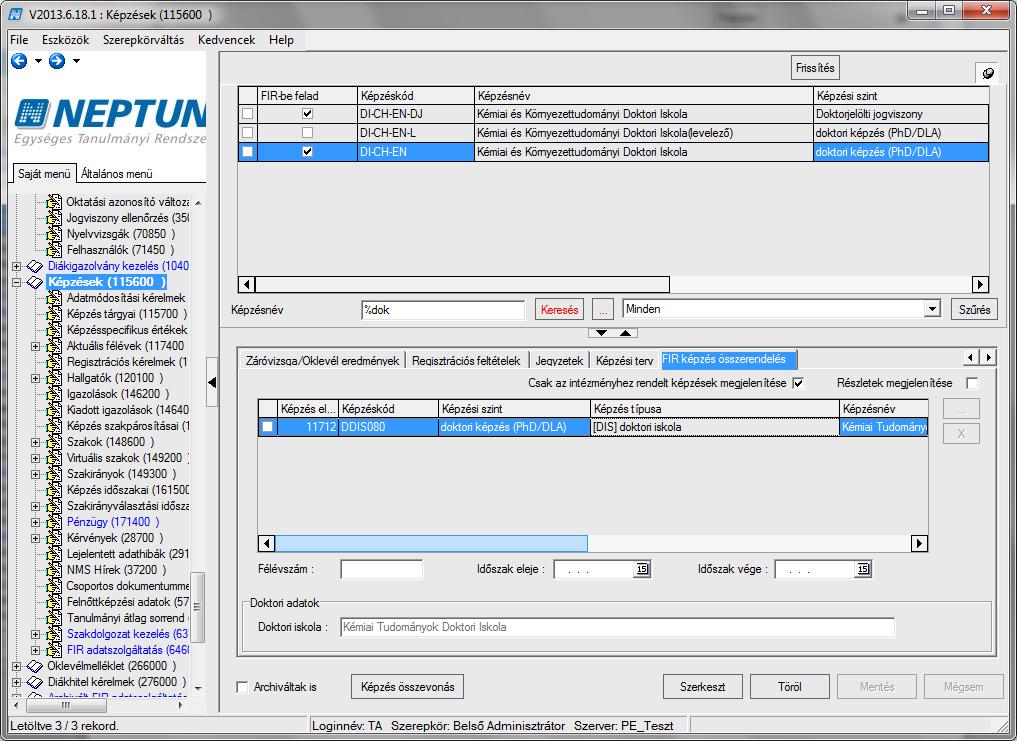This screenshot has width=1017, height=741.
Task: Click the icon next to NMS Hírek (37200)
Action: click(x=54, y=570)
